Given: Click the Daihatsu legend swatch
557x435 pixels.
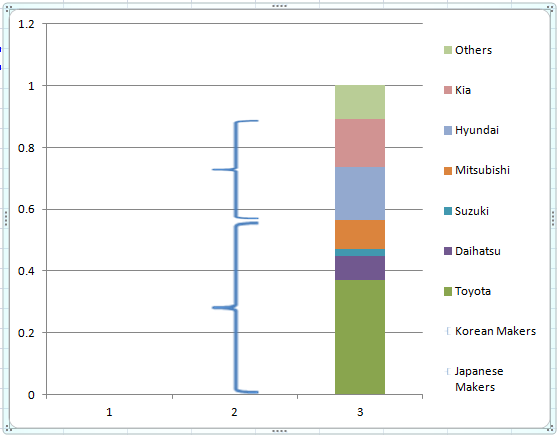Looking at the screenshot, I should click(x=448, y=251).
